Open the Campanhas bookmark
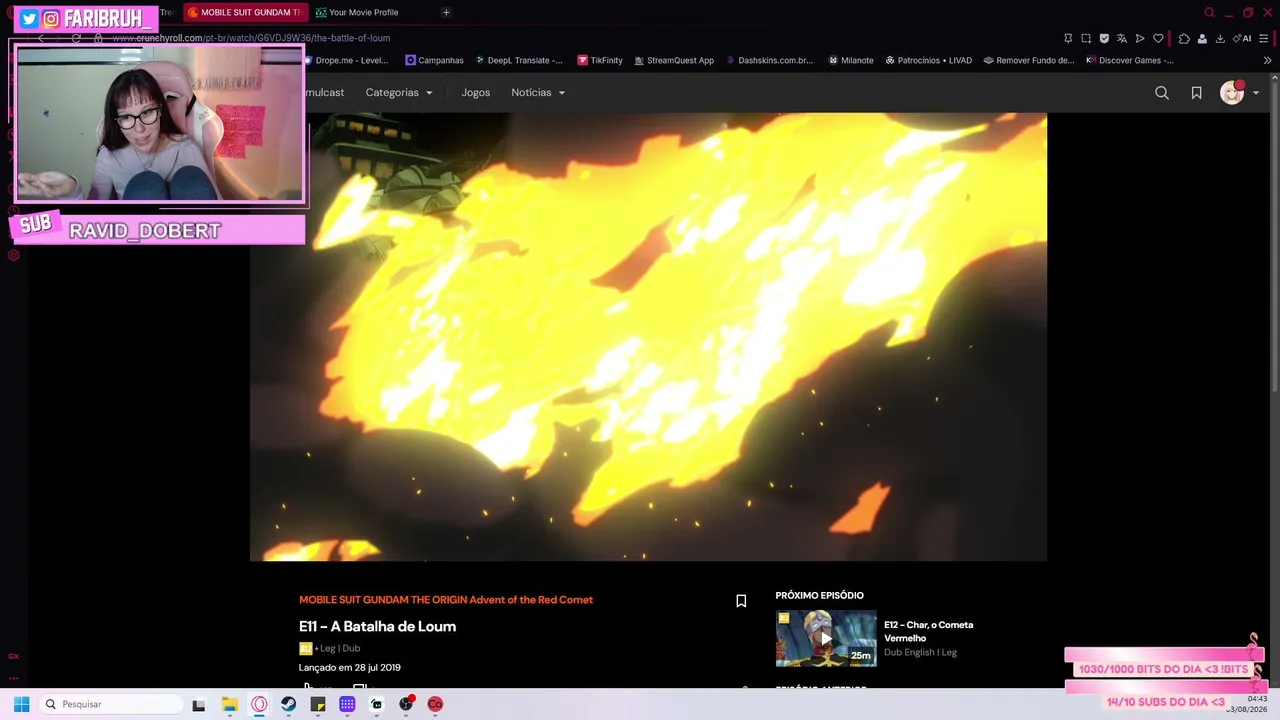This screenshot has height=720, width=1280. click(434, 60)
